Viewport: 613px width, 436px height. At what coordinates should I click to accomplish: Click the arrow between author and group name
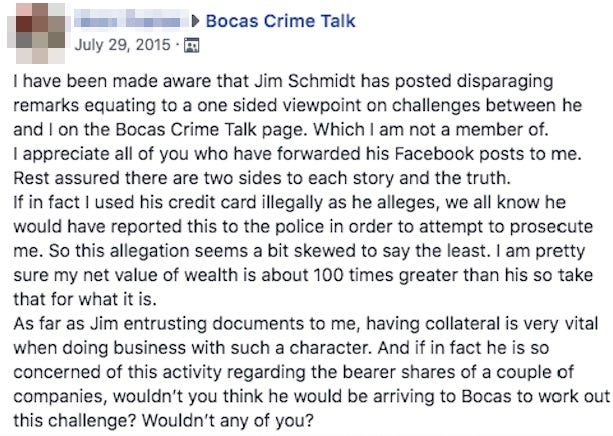tap(196, 21)
